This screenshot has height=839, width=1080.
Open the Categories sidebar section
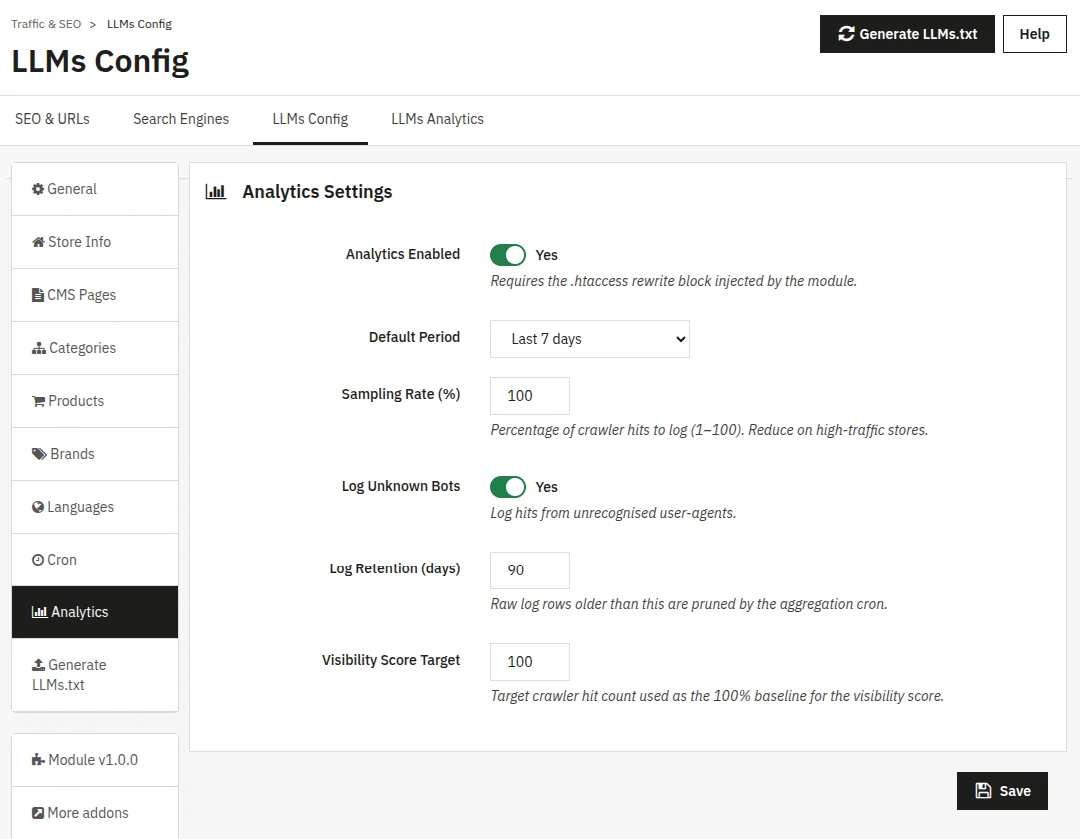tap(95, 348)
